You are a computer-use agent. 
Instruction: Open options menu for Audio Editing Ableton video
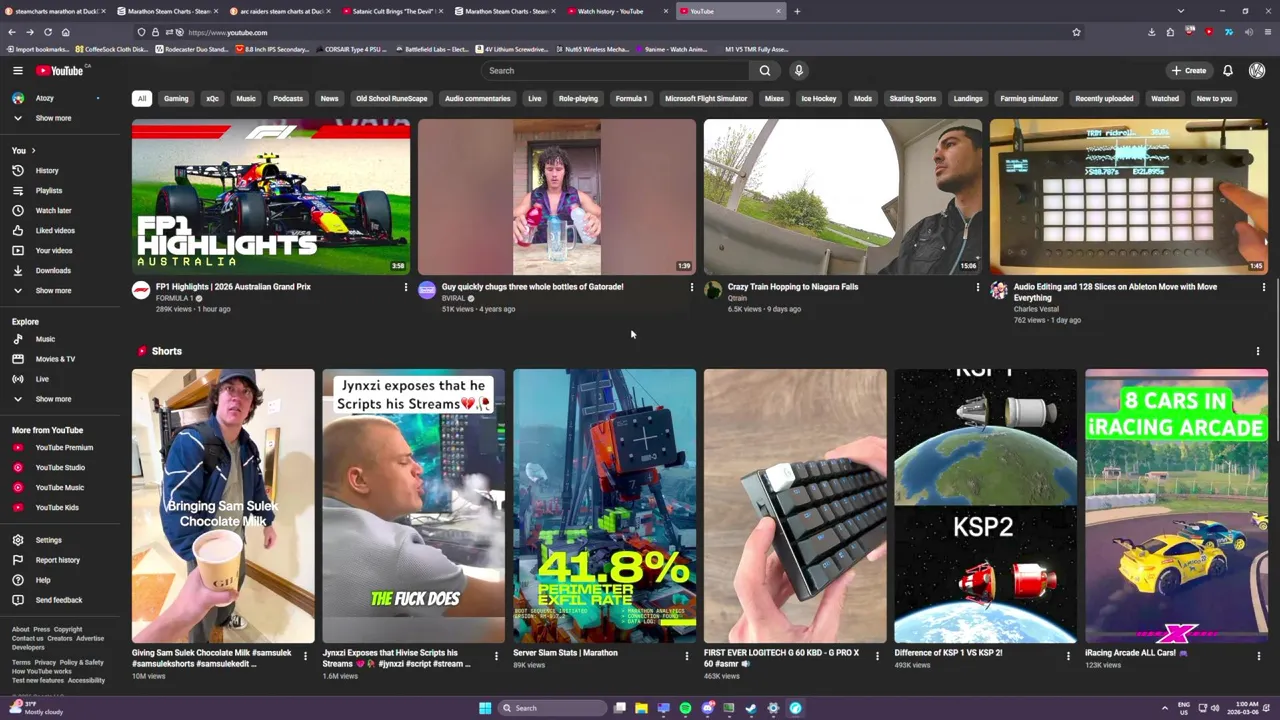tap(1264, 287)
